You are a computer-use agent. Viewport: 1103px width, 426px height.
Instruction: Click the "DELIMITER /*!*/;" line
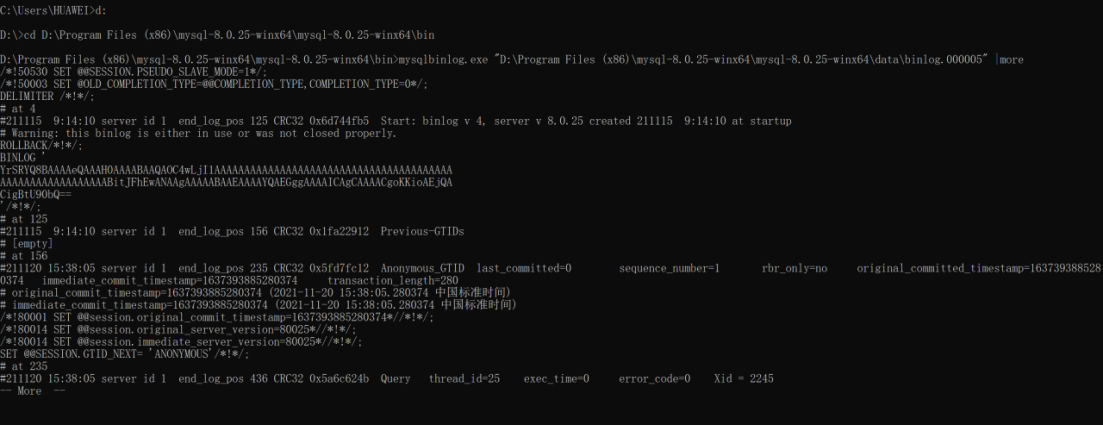tap(41, 96)
